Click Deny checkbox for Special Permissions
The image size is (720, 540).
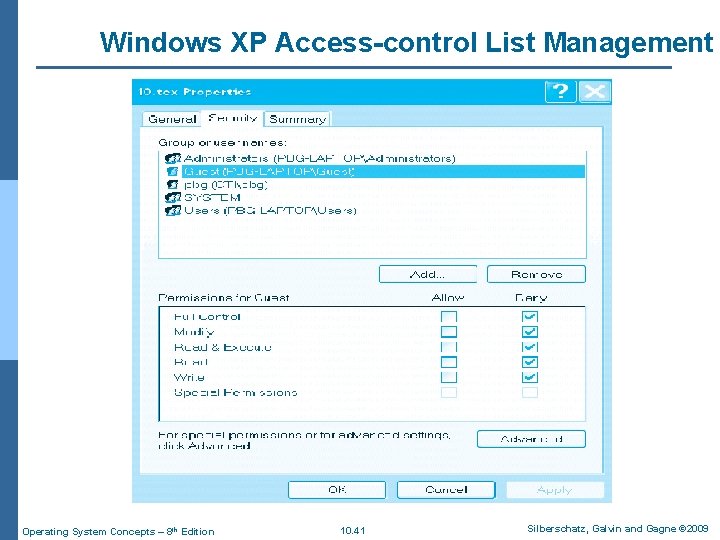tap(529, 393)
